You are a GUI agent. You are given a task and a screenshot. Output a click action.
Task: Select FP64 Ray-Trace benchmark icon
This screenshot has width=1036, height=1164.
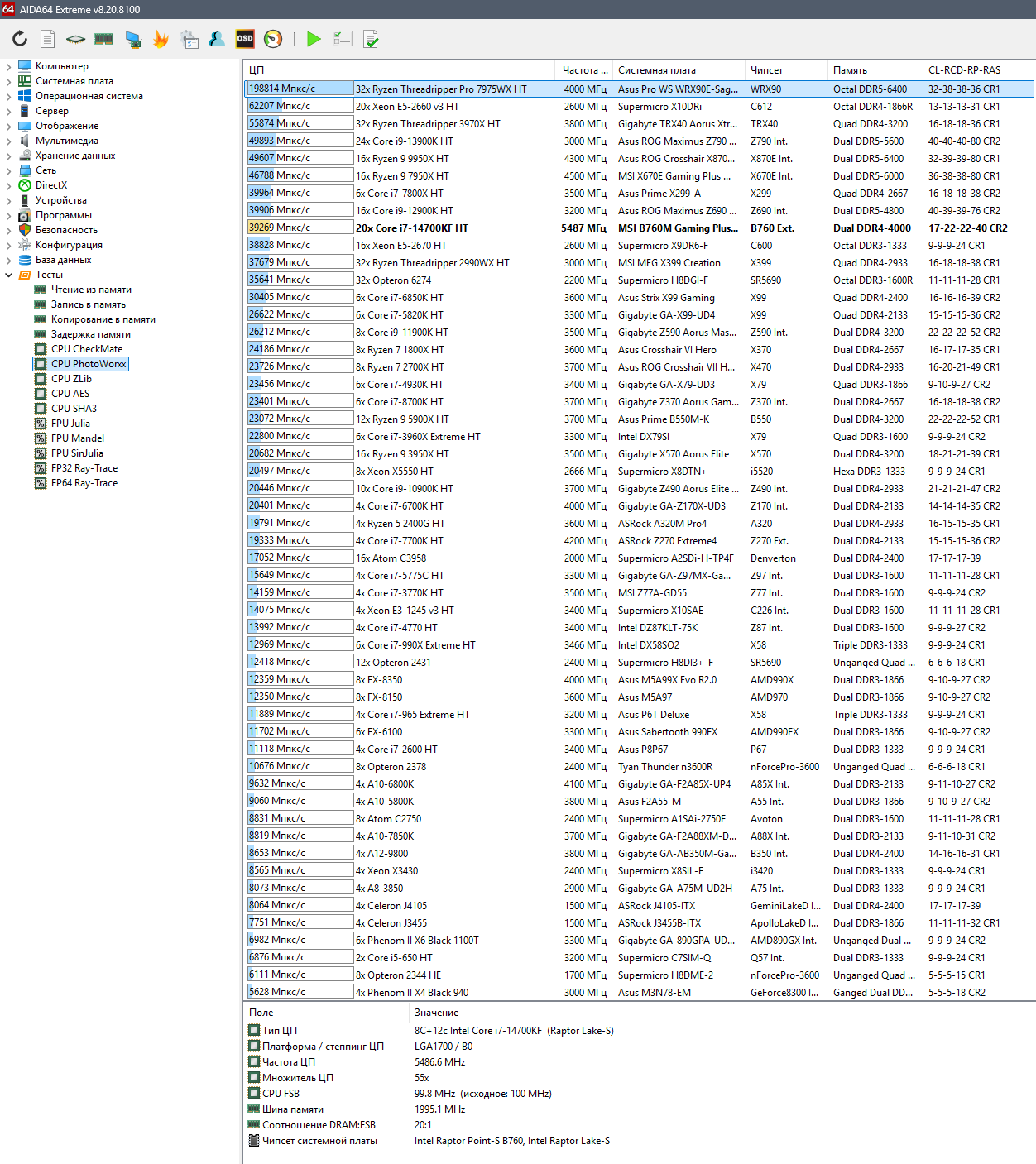pos(40,483)
